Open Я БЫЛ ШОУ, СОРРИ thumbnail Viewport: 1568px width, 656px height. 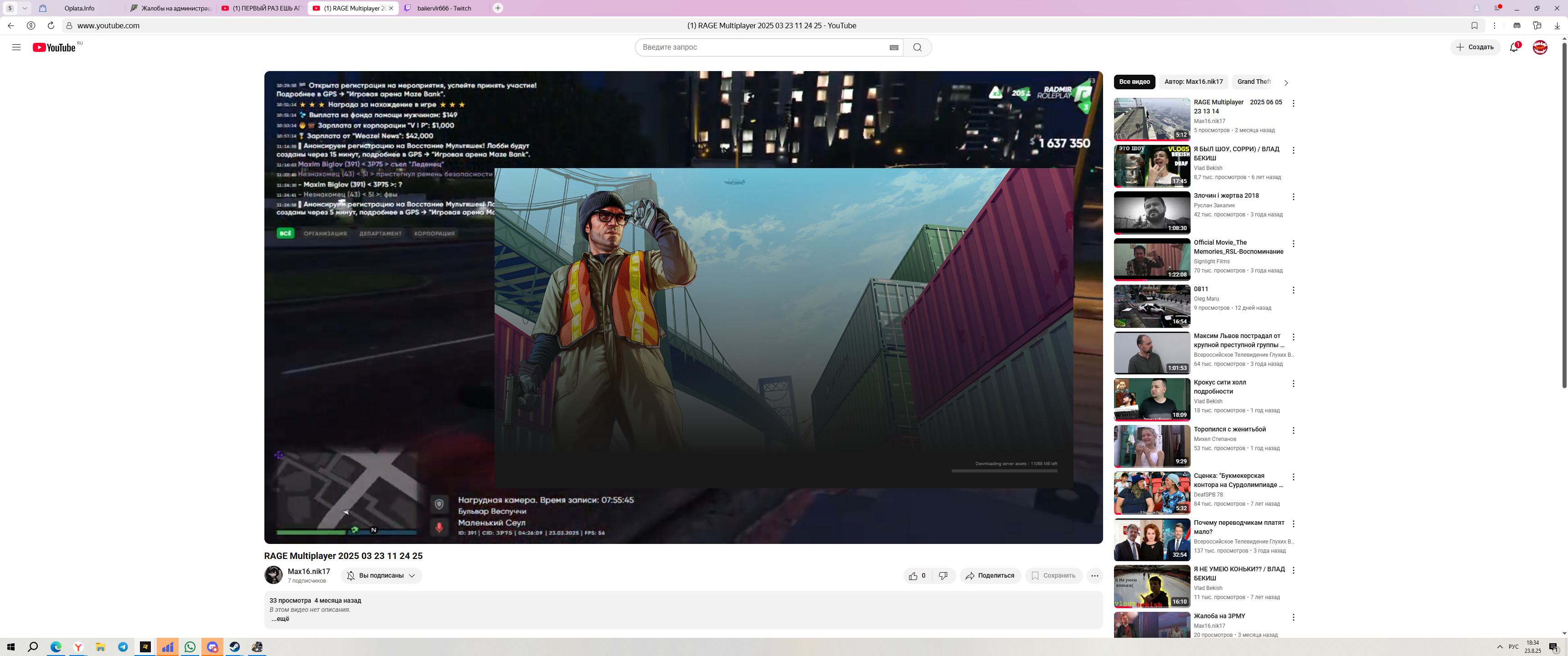click(x=1152, y=166)
